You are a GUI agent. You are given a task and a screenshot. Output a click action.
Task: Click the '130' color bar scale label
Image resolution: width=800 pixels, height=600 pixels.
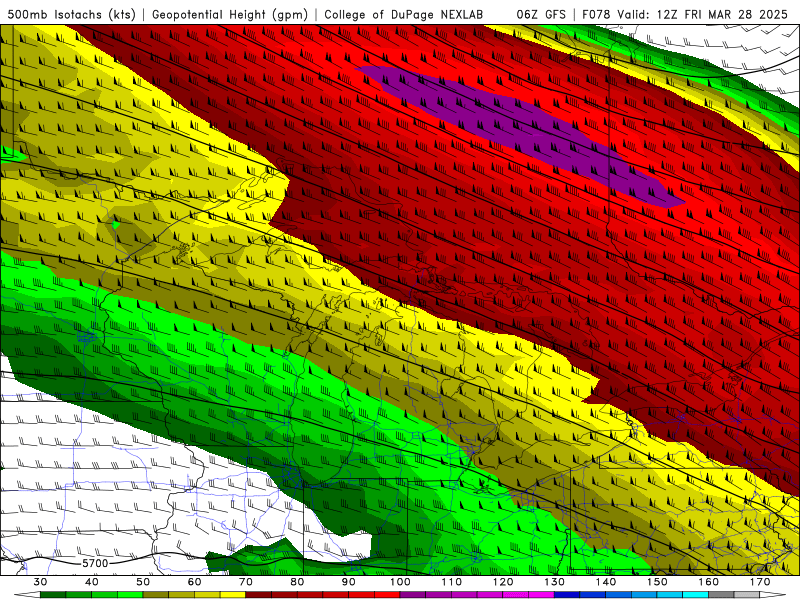pos(555,582)
